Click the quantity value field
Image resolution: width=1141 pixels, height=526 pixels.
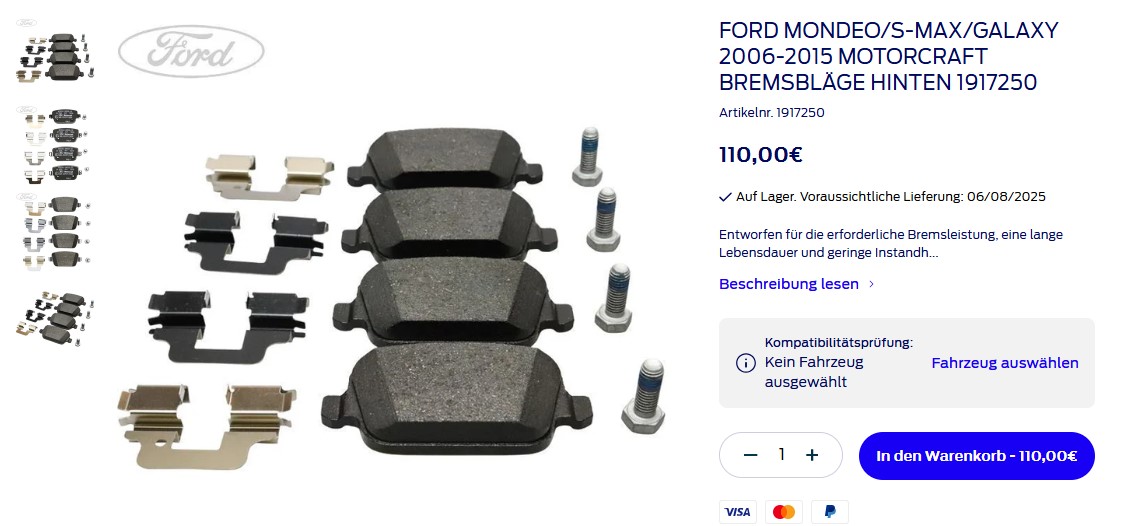[782, 455]
